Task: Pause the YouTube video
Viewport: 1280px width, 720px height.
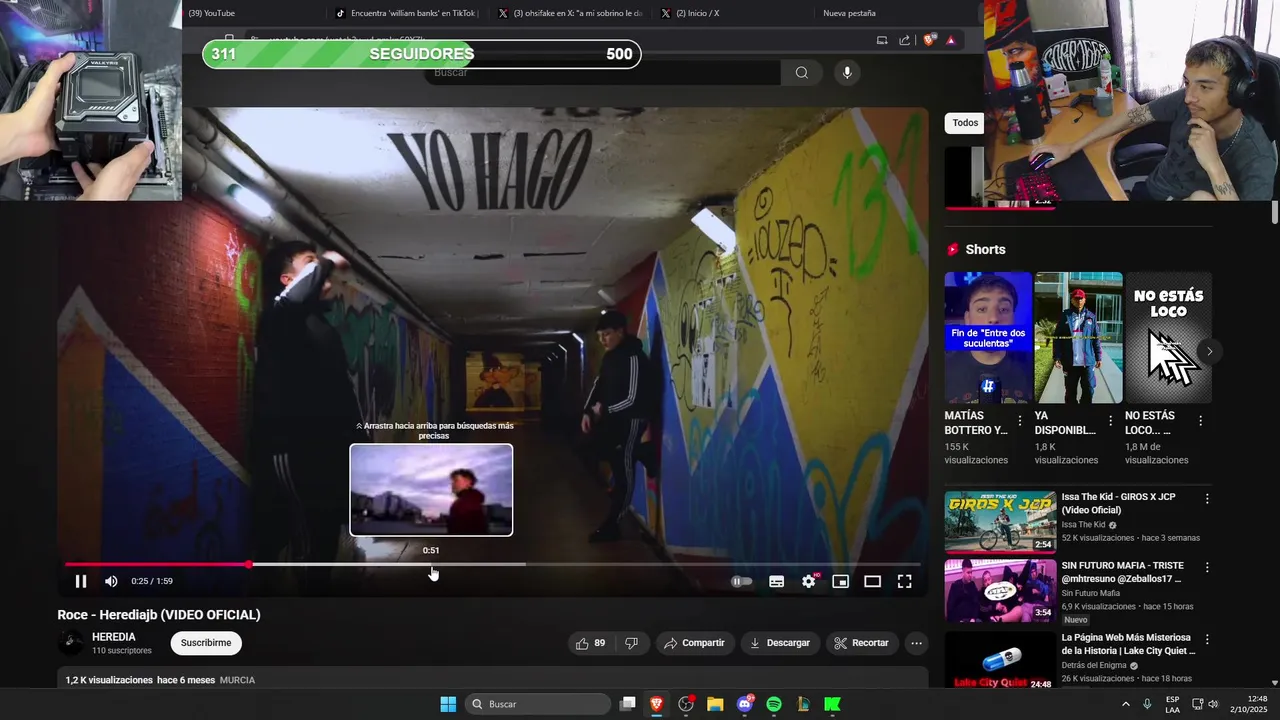Action: (81, 581)
